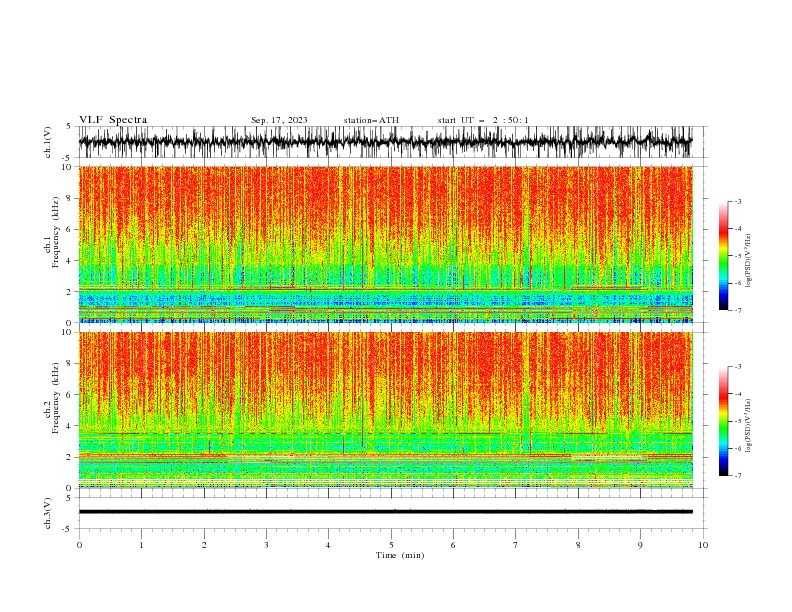Click the 'start UT = 2 :50: 1' text
Screen dimensions: 792x612
click(483, 120)
